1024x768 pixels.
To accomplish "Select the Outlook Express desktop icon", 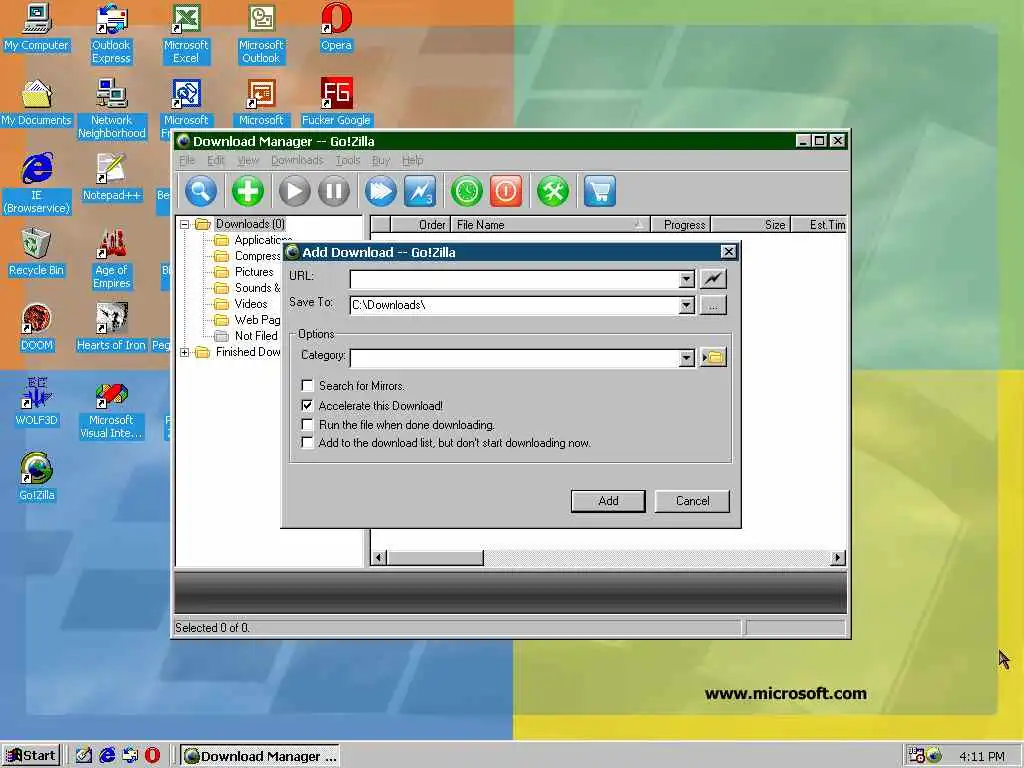I will click(x=111, y=34).
